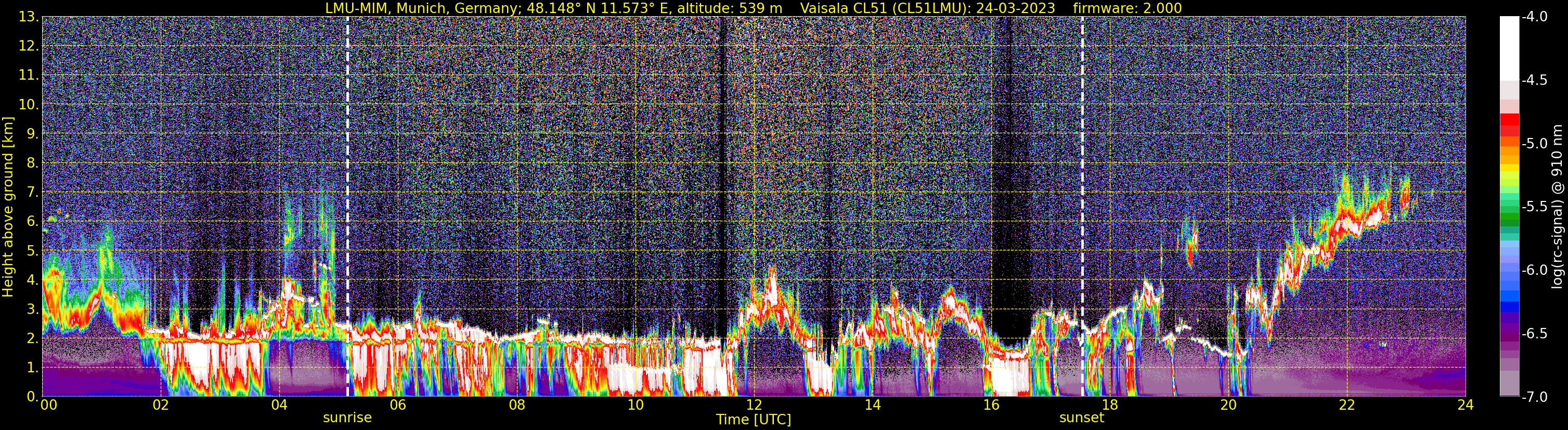
Task: Click the '6.' height axis tick label
Action: 33,222
